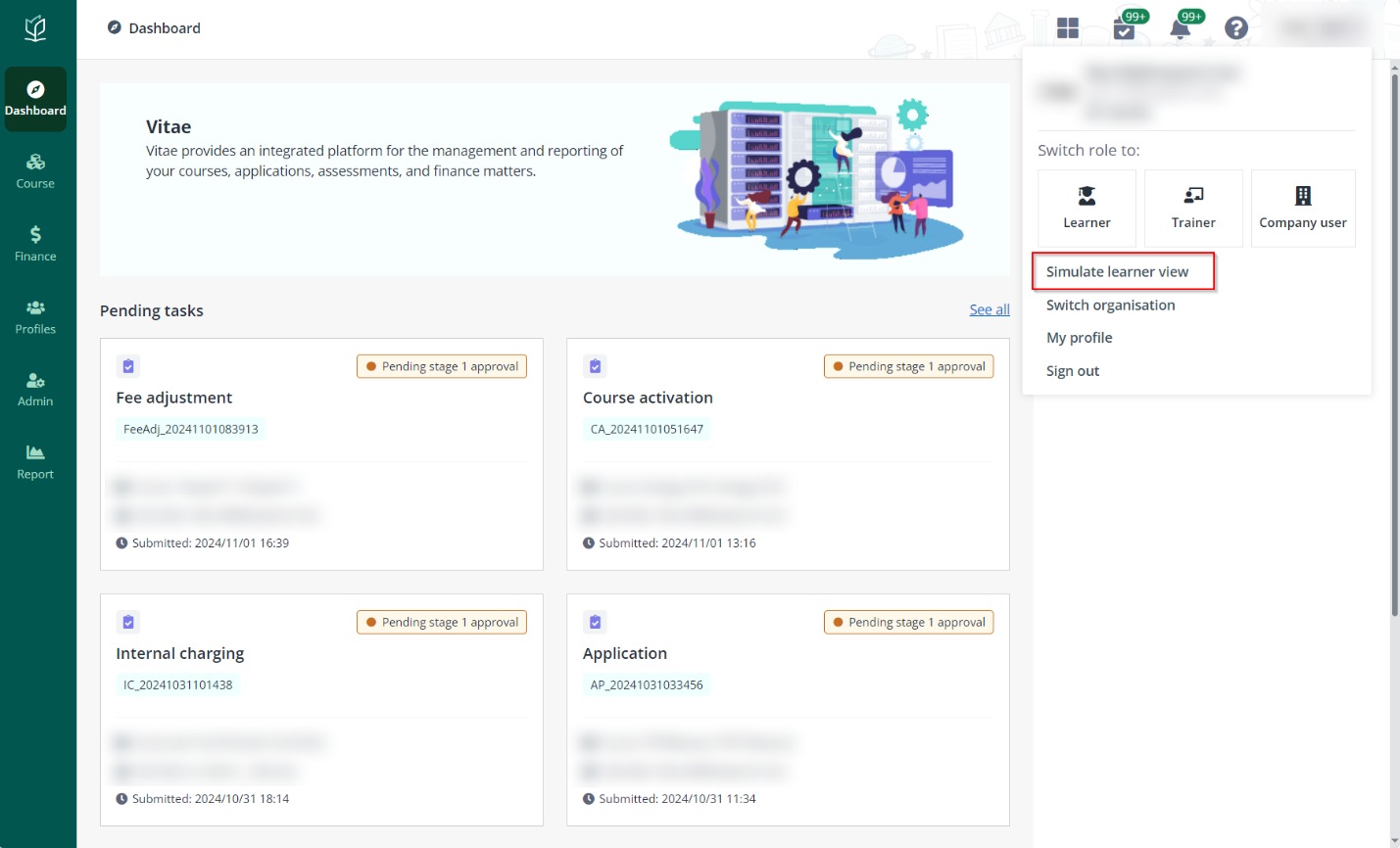
Task: Click the IC_20241031101438 reference tag
Action: pyautogui.click(x=178, y=684)
